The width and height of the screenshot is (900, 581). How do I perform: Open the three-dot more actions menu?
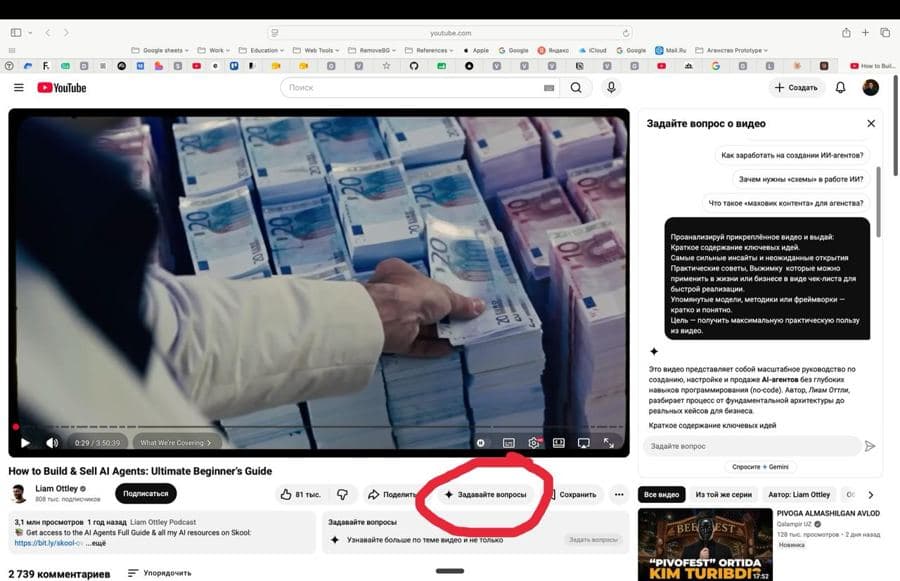(619, 494)
